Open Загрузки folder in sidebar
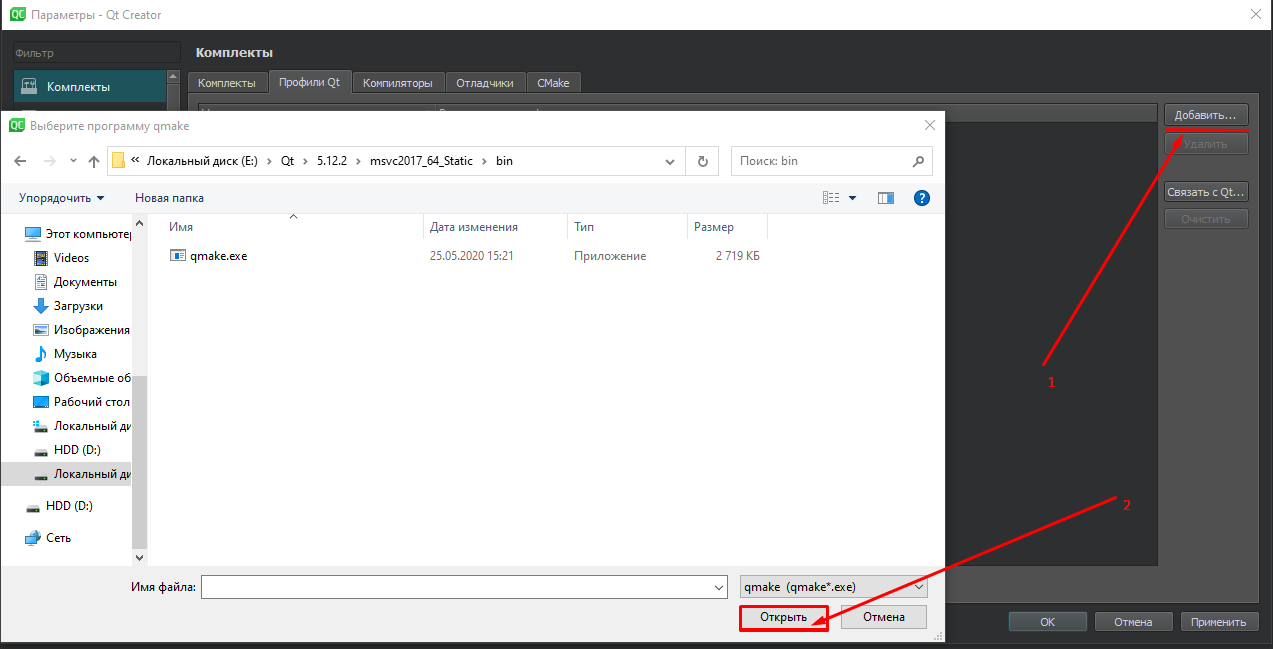The image size is (1273, 649). point(78,306)
